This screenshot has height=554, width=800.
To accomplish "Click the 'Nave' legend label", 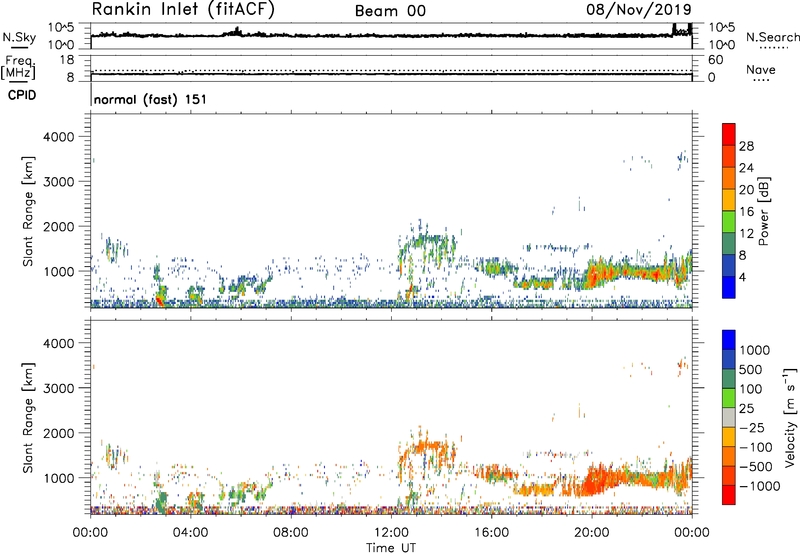I will click(x=761, y=70).
